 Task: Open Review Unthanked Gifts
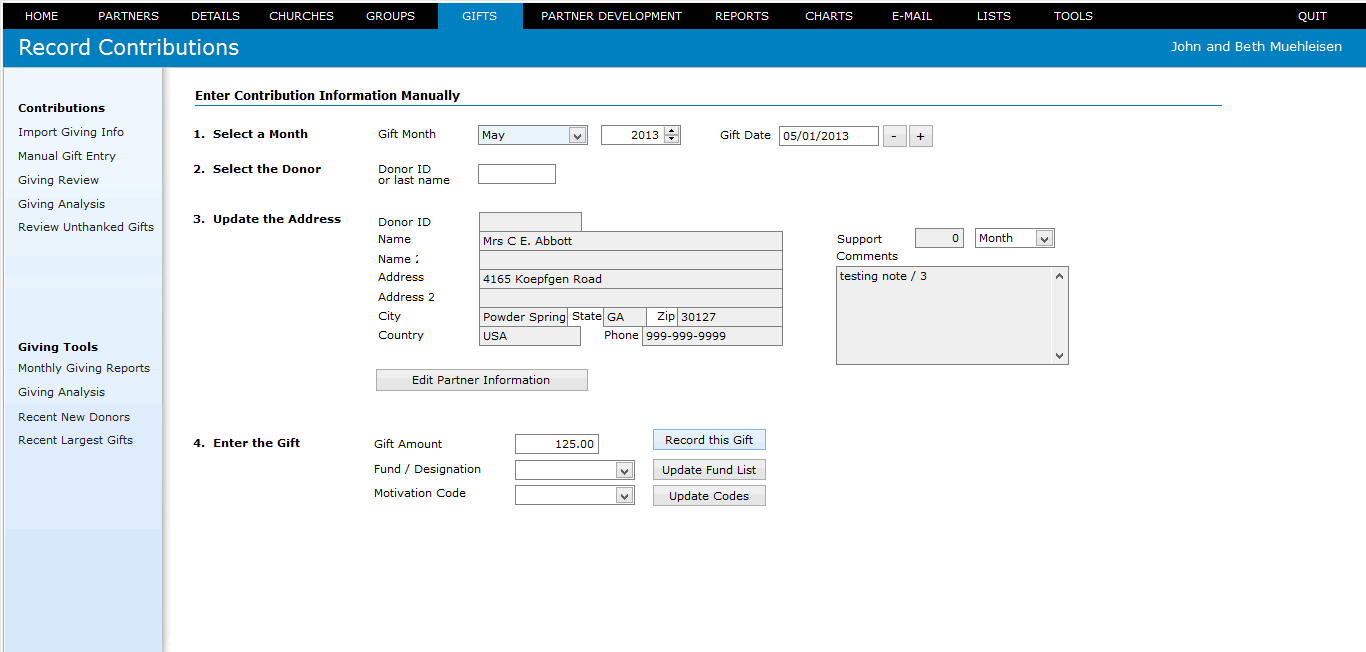tap(86, 227)
